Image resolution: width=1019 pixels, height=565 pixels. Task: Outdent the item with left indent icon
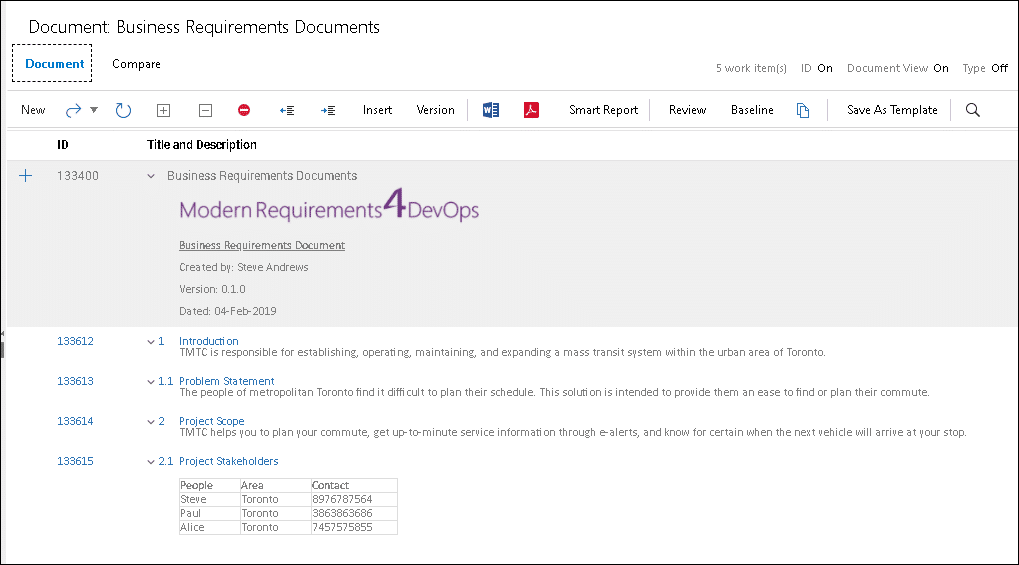coord(287,111)
